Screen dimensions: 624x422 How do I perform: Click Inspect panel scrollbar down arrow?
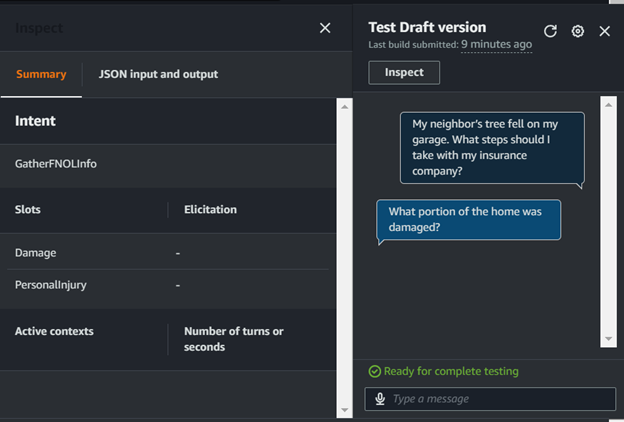[345, 410]
